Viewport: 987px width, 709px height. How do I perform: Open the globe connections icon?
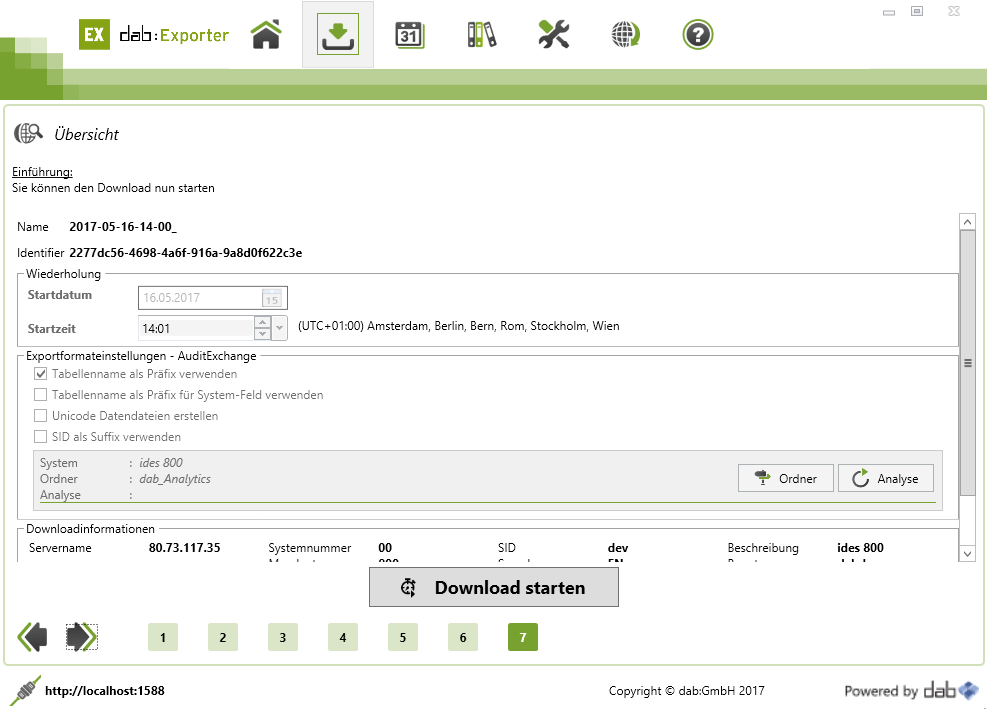click(626, 35)
